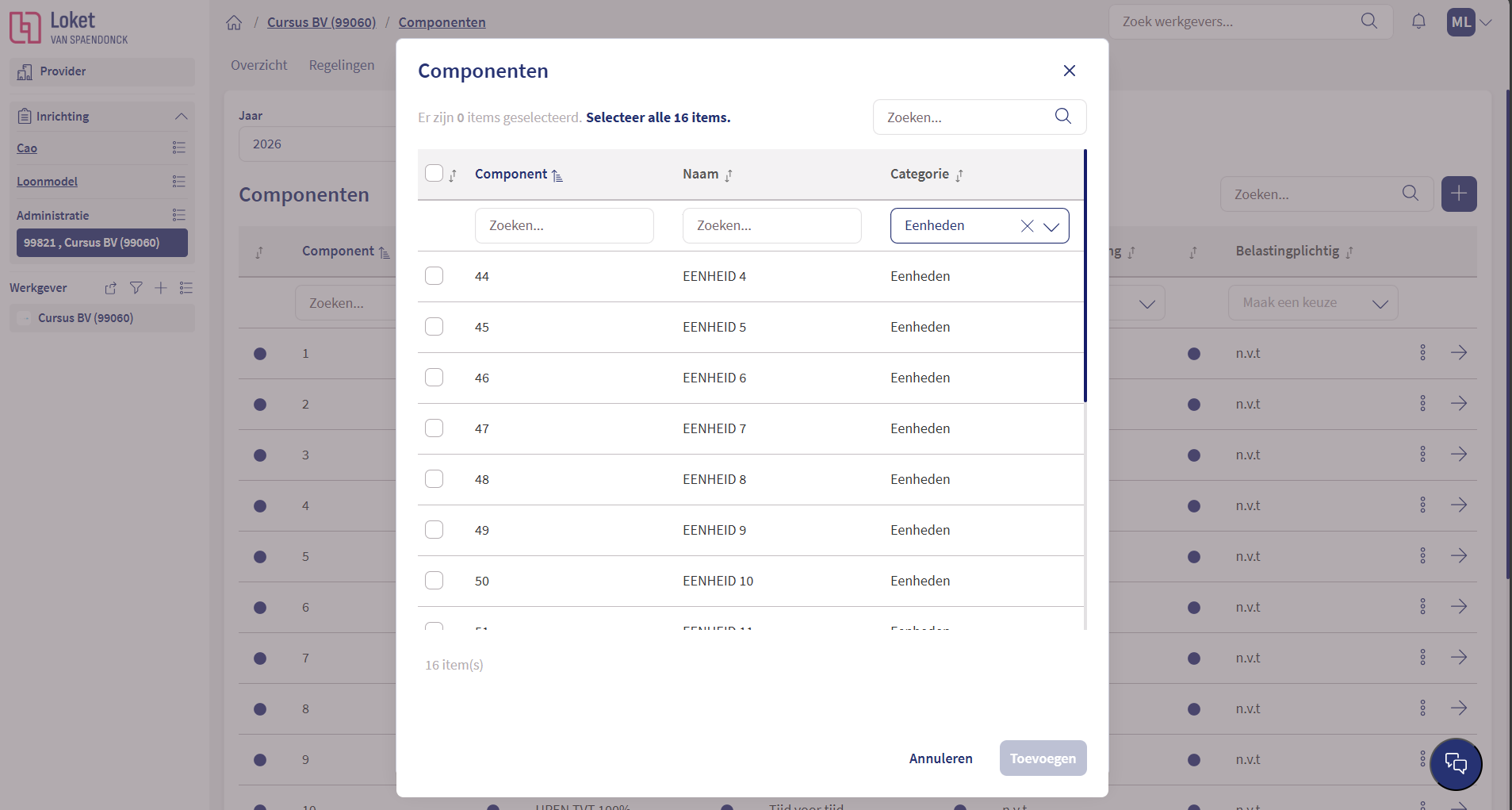
Task: Open the notifications bell
Action: pos(1418,21)
